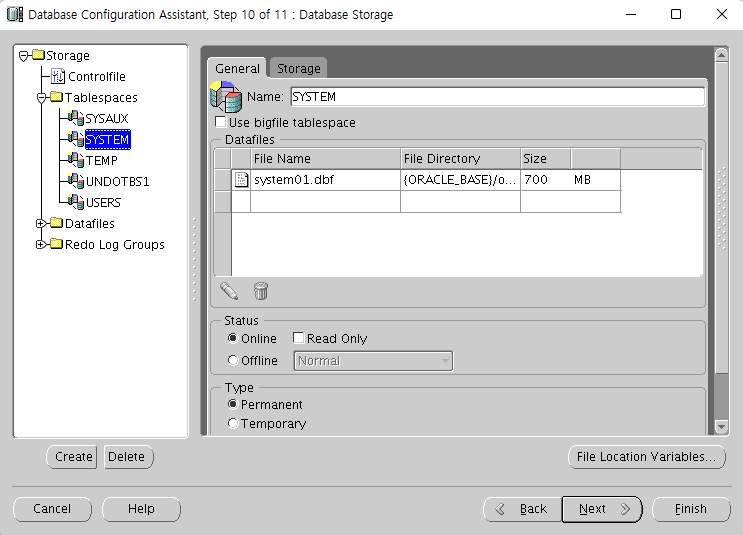Click the empty second datafile row name cell
This screenshot has height=535, width=743.
tap(325, 201)
